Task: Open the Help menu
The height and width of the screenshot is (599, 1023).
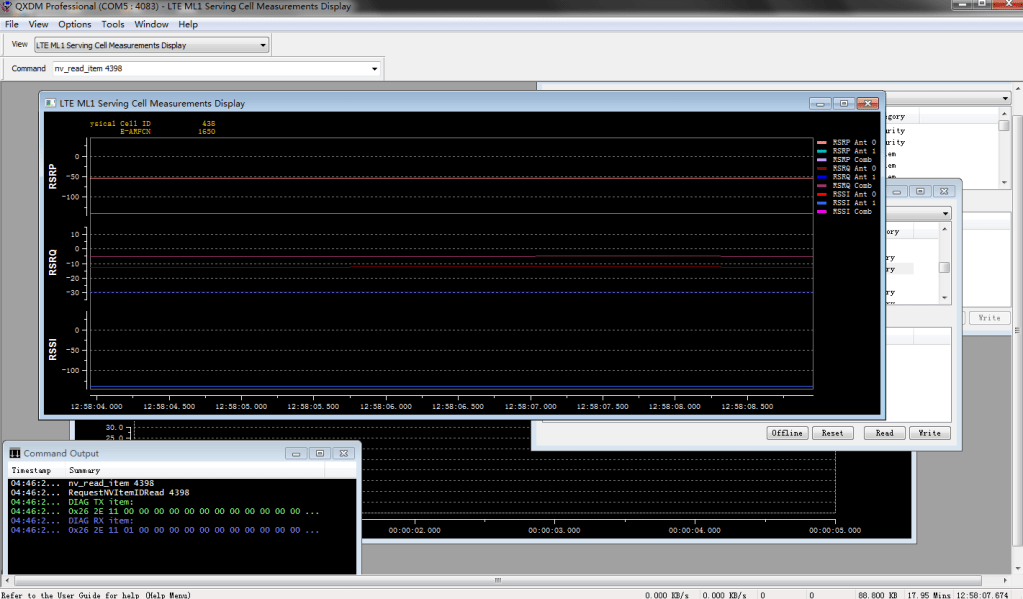Action: pos(188,24)
